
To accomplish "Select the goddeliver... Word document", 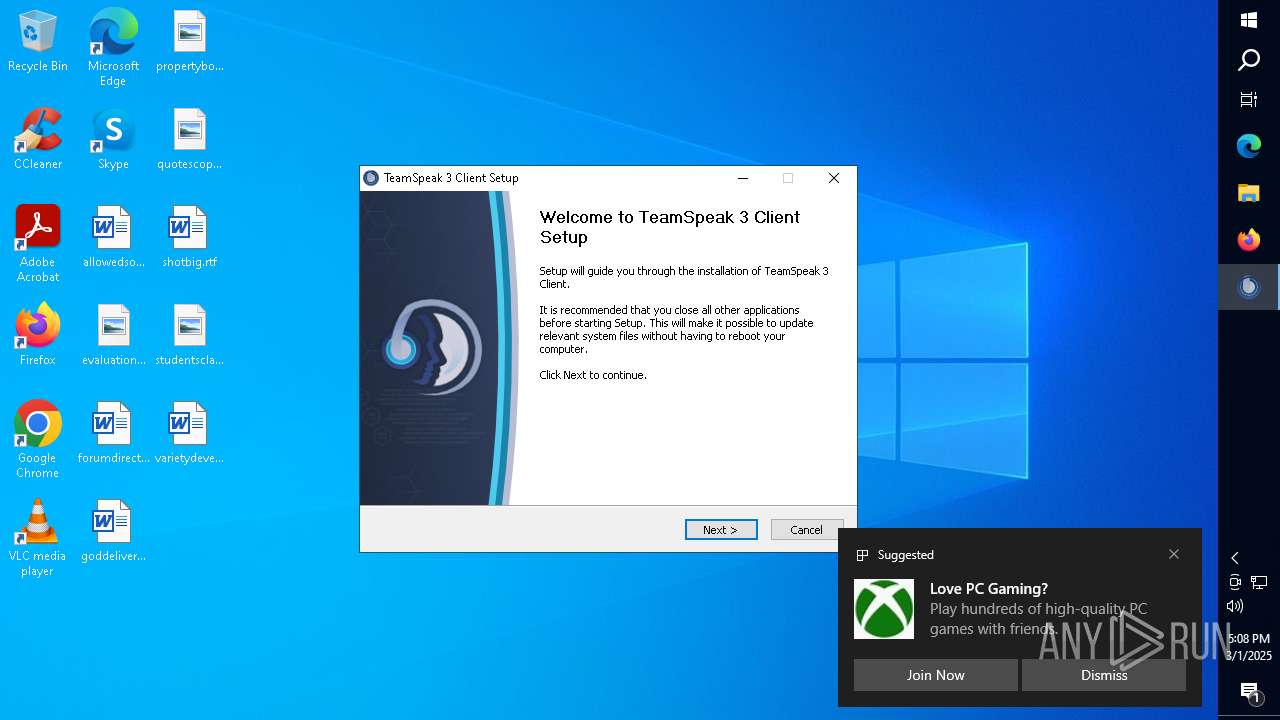I will [x=113, y=531].
